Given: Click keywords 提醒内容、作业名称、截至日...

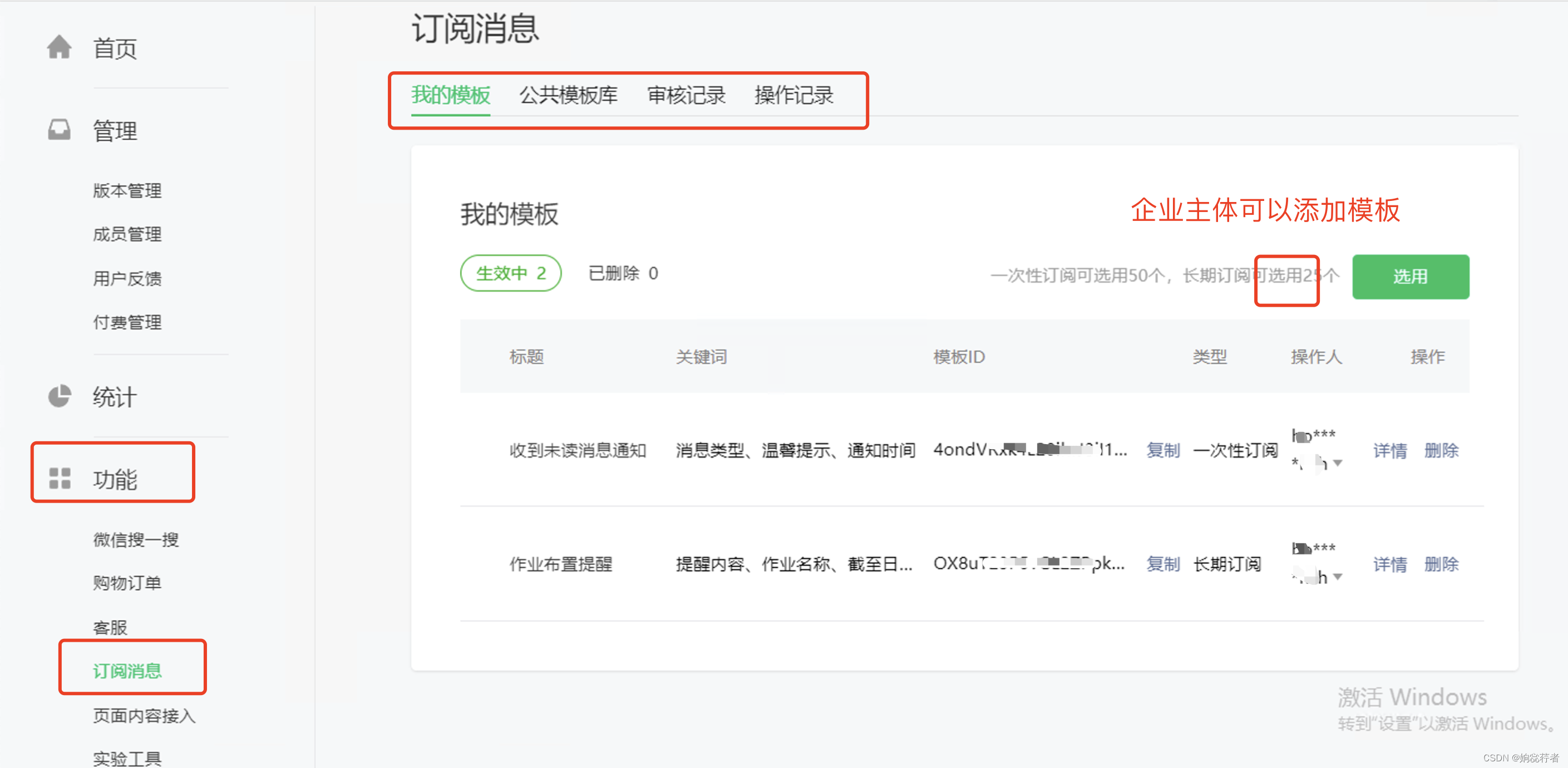Looking at the screenshot, I should (x=795, y=564).
